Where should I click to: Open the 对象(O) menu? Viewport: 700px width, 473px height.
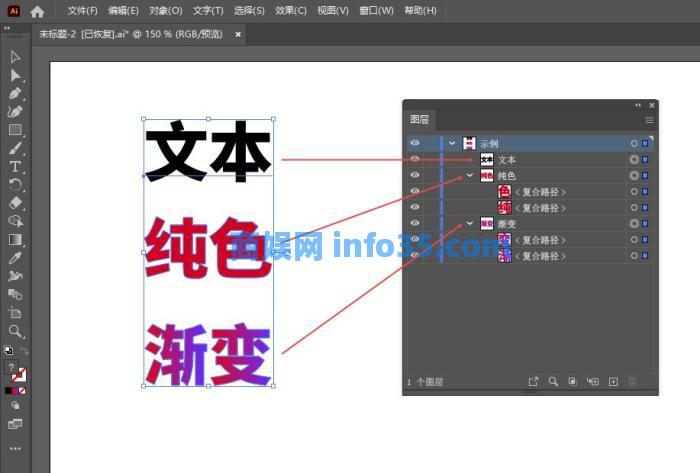[166, 11]
